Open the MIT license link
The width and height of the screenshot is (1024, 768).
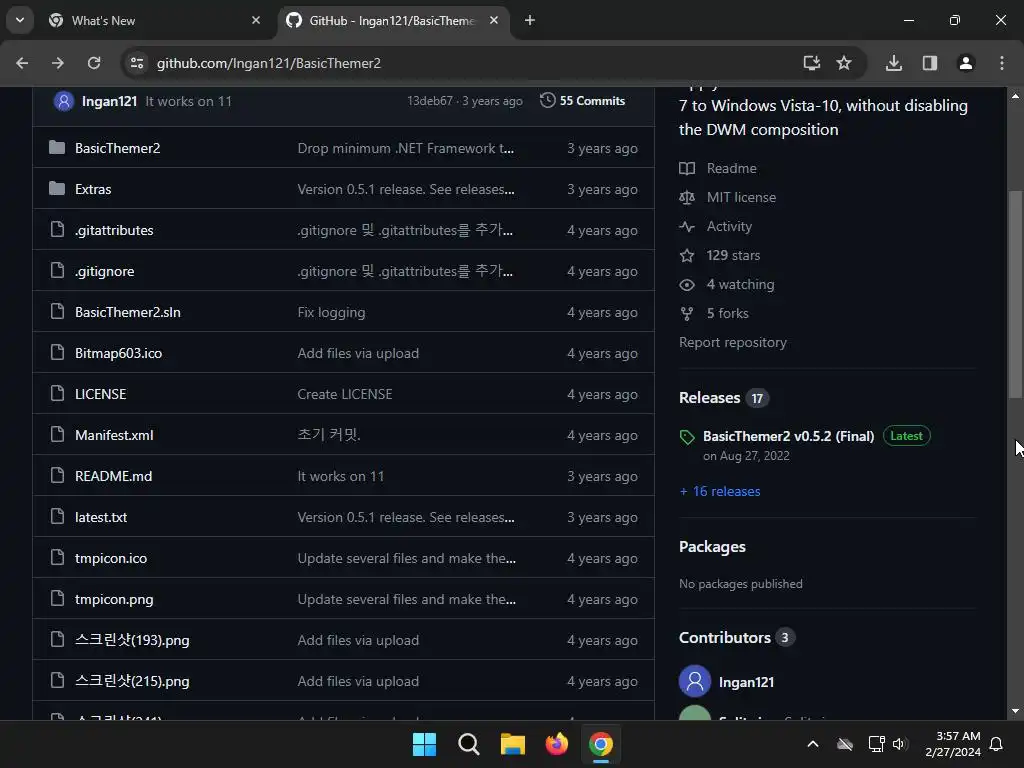point(728,197)
